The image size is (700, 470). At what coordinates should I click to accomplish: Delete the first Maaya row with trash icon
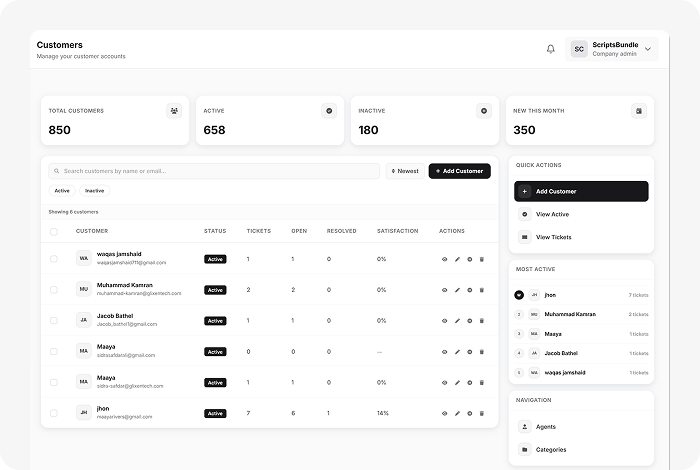[x=481, y=352]
